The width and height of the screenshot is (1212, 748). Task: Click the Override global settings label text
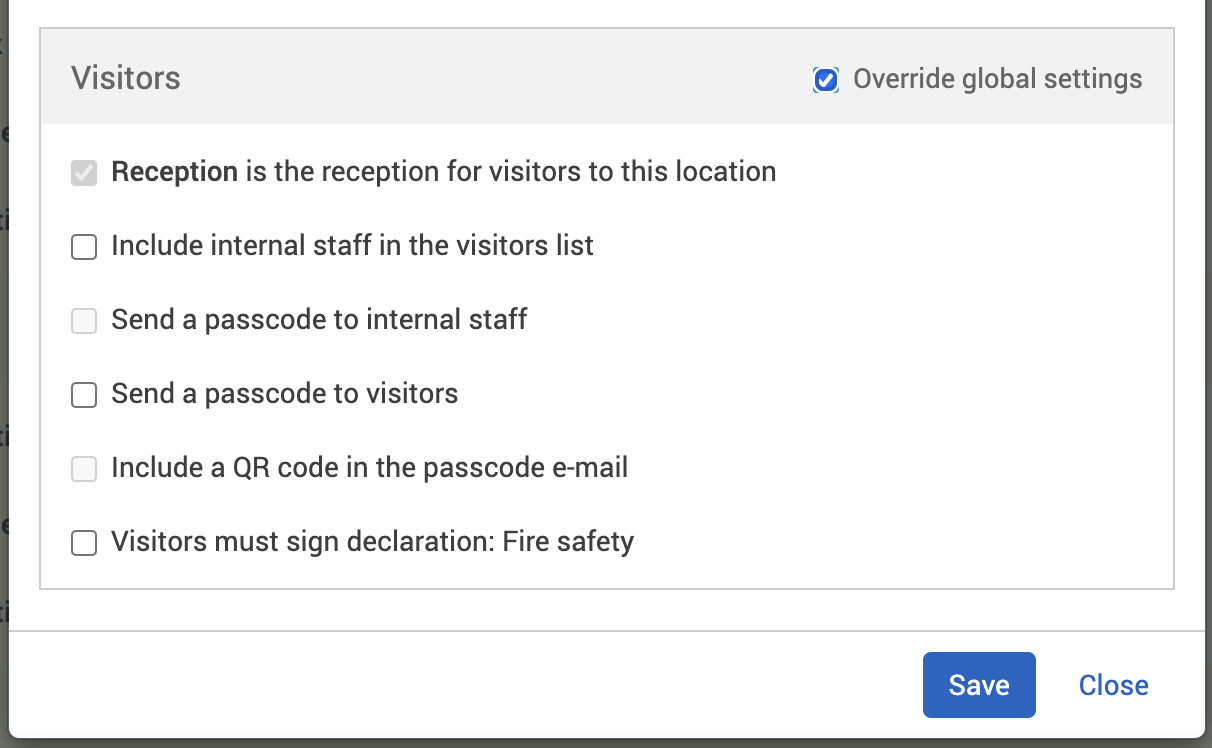coord(997,79)
